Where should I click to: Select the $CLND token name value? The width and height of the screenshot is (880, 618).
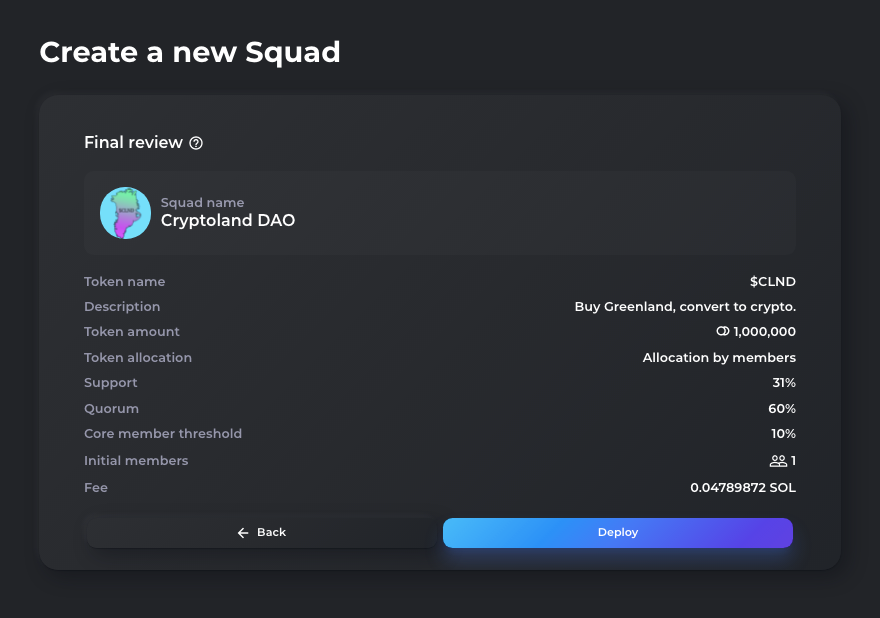tap(773, 282)
